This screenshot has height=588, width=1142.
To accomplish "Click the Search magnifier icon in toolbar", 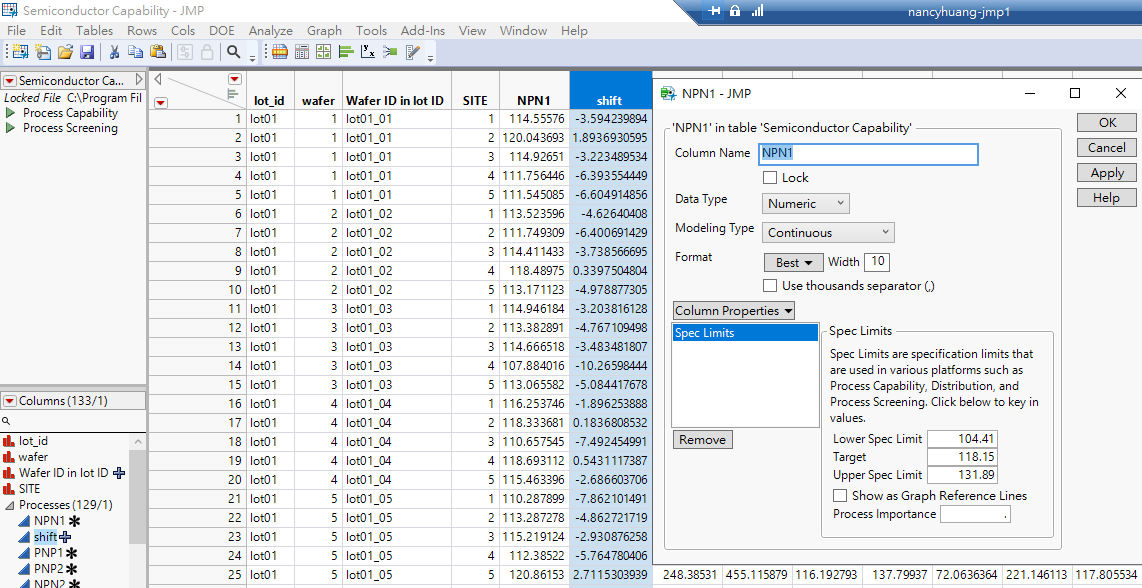I will coord(233,52).
